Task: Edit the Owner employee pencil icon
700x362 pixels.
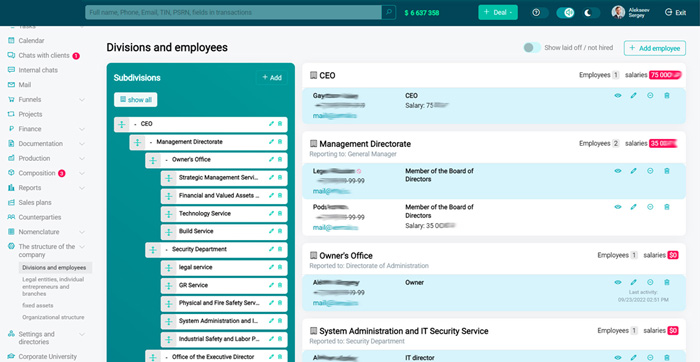Action: pos(633,283)
